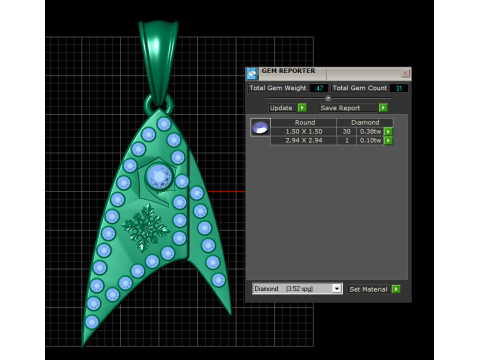Image resolution: width=480 pixels, height=360 pixels.
Task: Click the 0.38tw weight cell
Action: point(370,132)
